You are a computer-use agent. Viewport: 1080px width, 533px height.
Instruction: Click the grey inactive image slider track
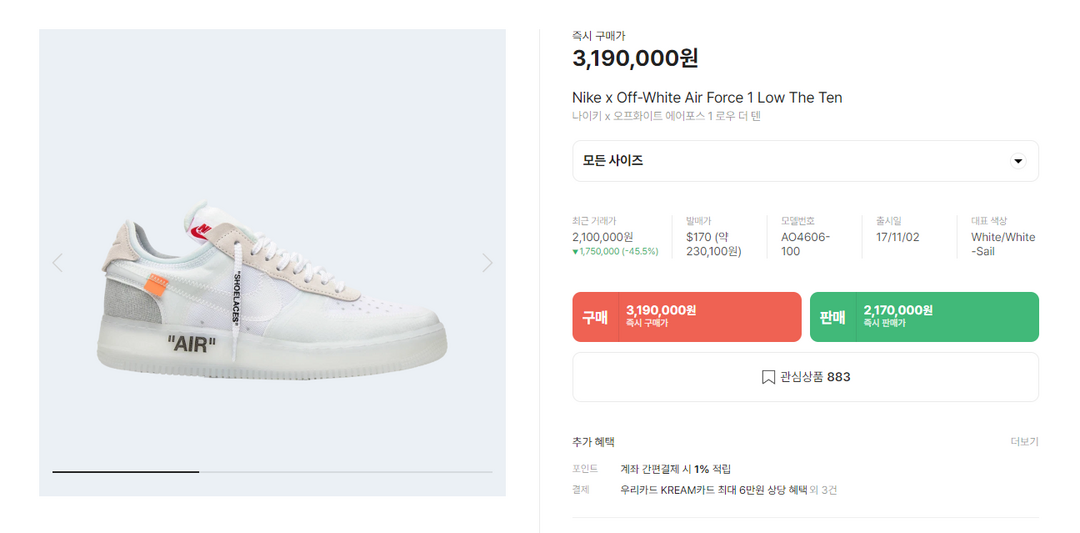click(x=345, y=471)
